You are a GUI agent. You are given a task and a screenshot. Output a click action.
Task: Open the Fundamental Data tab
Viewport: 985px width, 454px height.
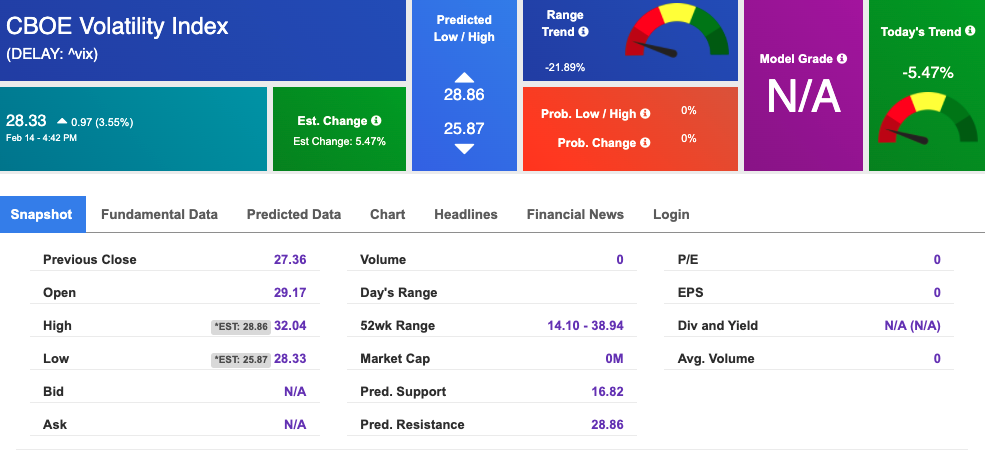pyautogui.click(x=160, y=214)
